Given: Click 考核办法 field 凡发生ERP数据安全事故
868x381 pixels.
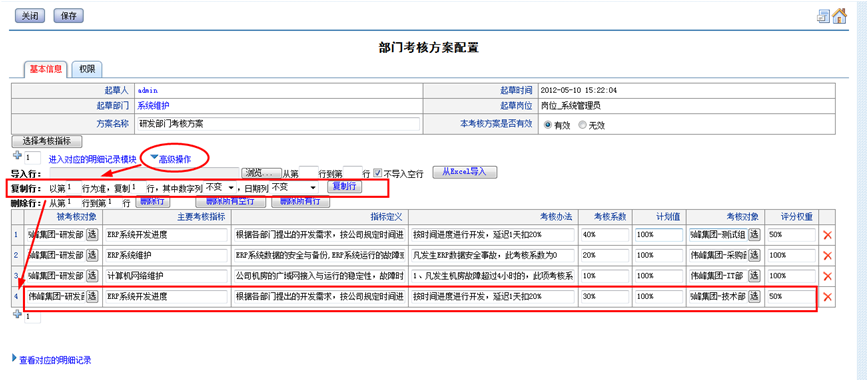Looking at the screenshot, I should 493,255.
